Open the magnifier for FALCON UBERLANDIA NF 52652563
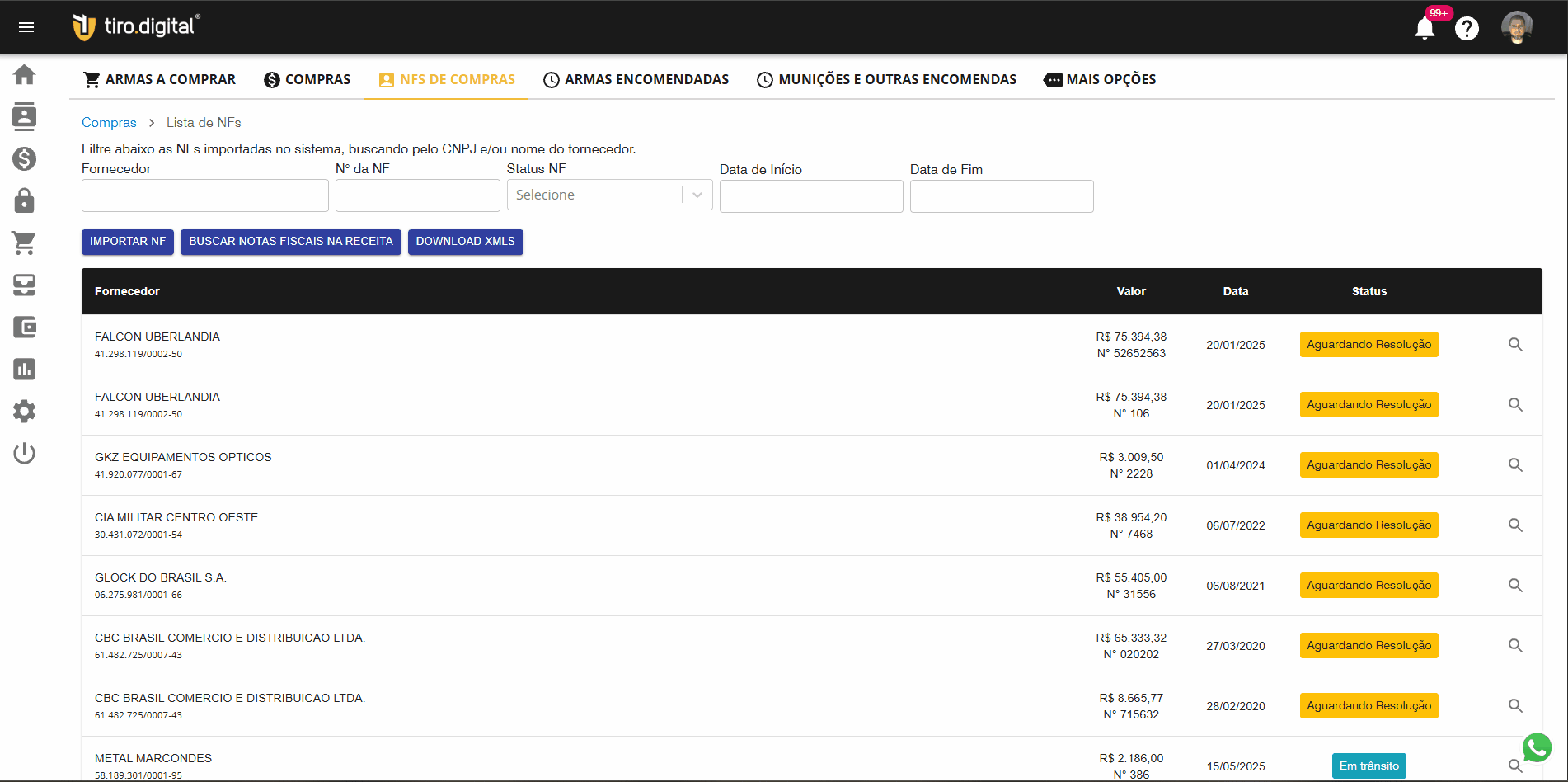This screenshot has height=782, width=1568. (1515, 345)
